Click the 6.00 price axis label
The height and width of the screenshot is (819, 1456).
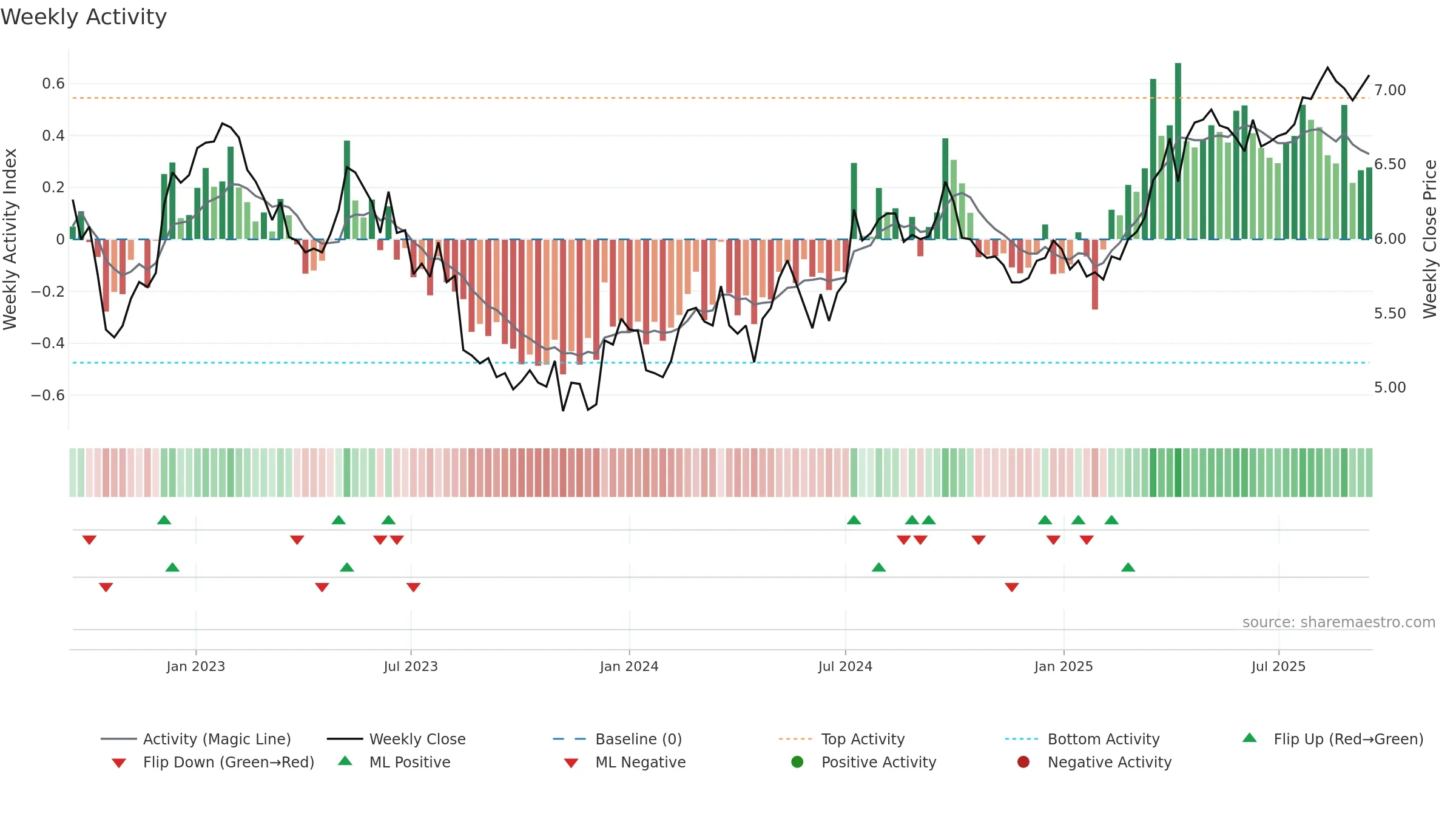1390,239
